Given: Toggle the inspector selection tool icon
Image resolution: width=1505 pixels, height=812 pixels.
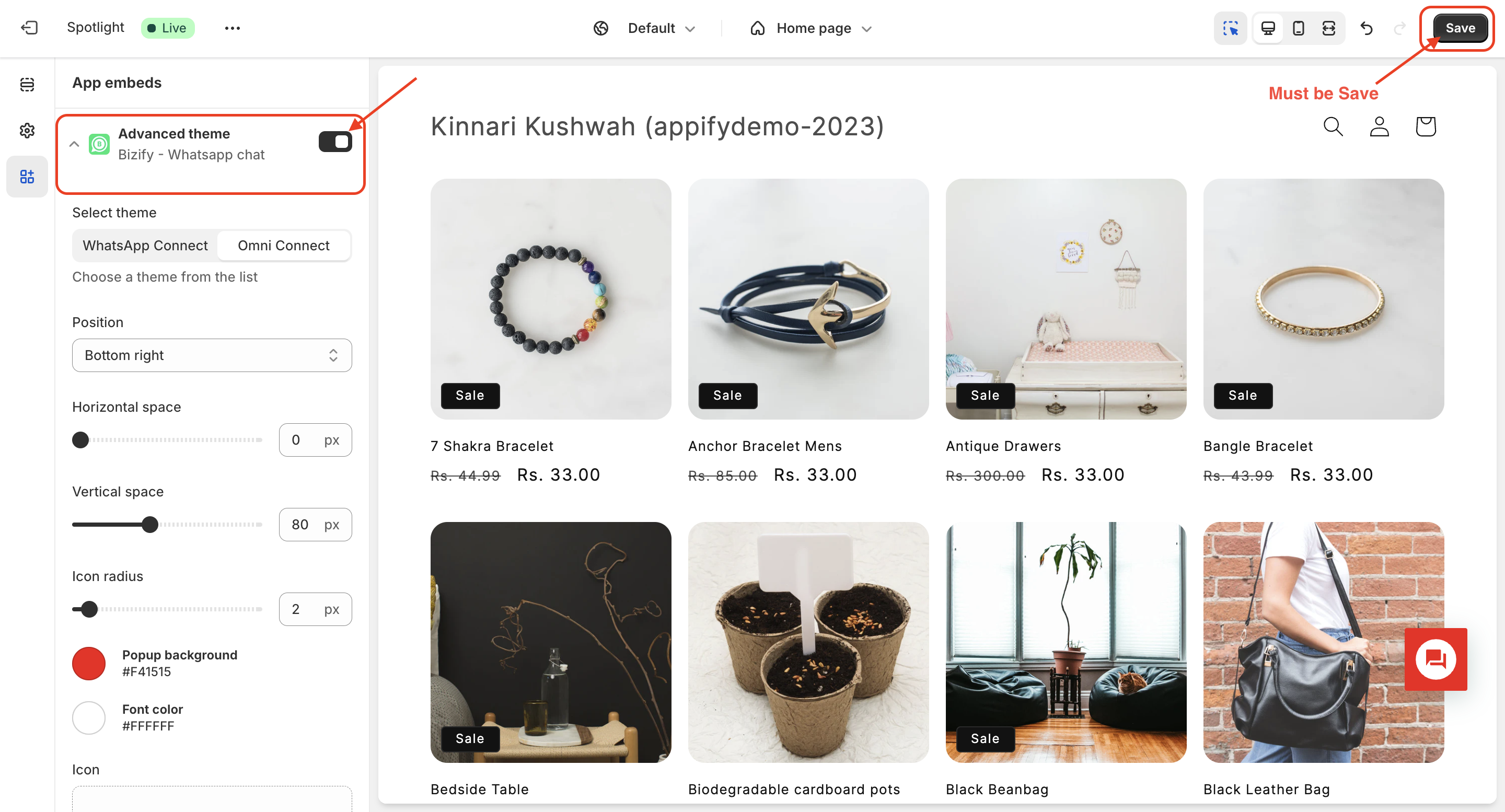Looking at the screenshot, I should click(1231, 28).
